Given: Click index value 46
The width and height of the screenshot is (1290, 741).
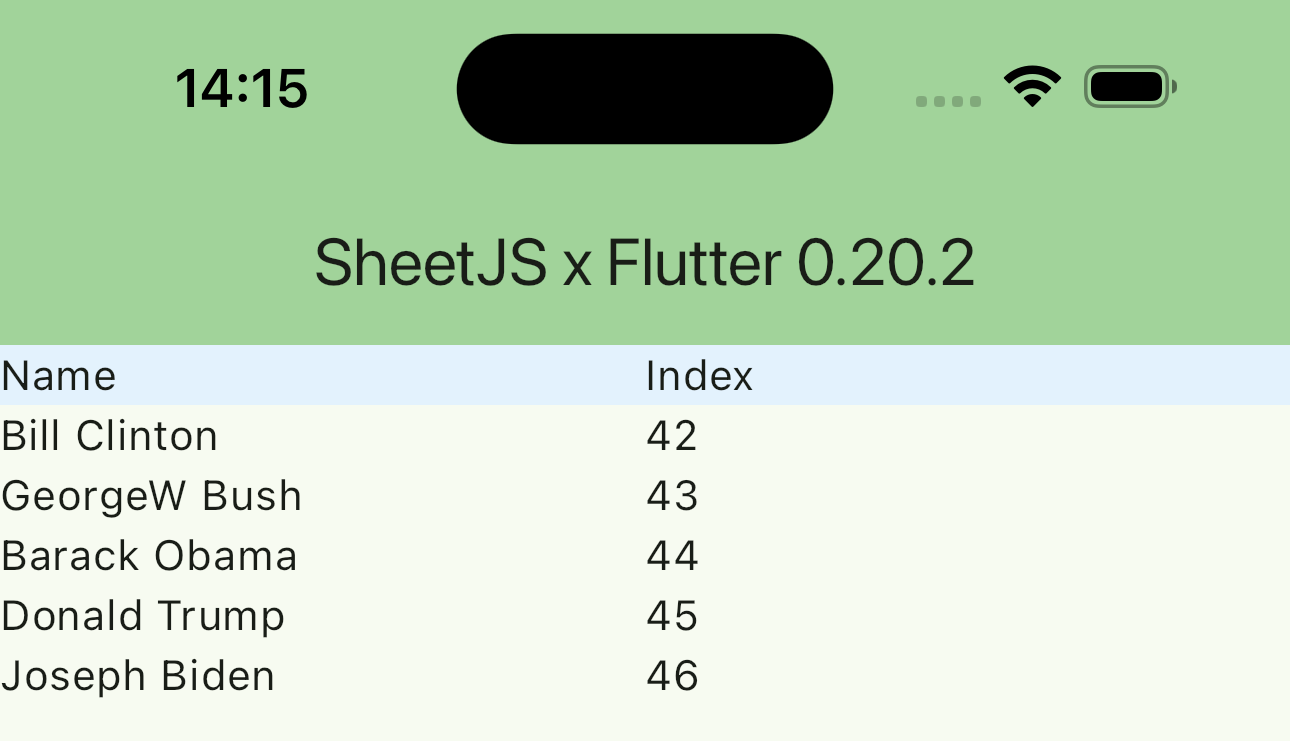Looking at the screenshot, I should [672, 676].
